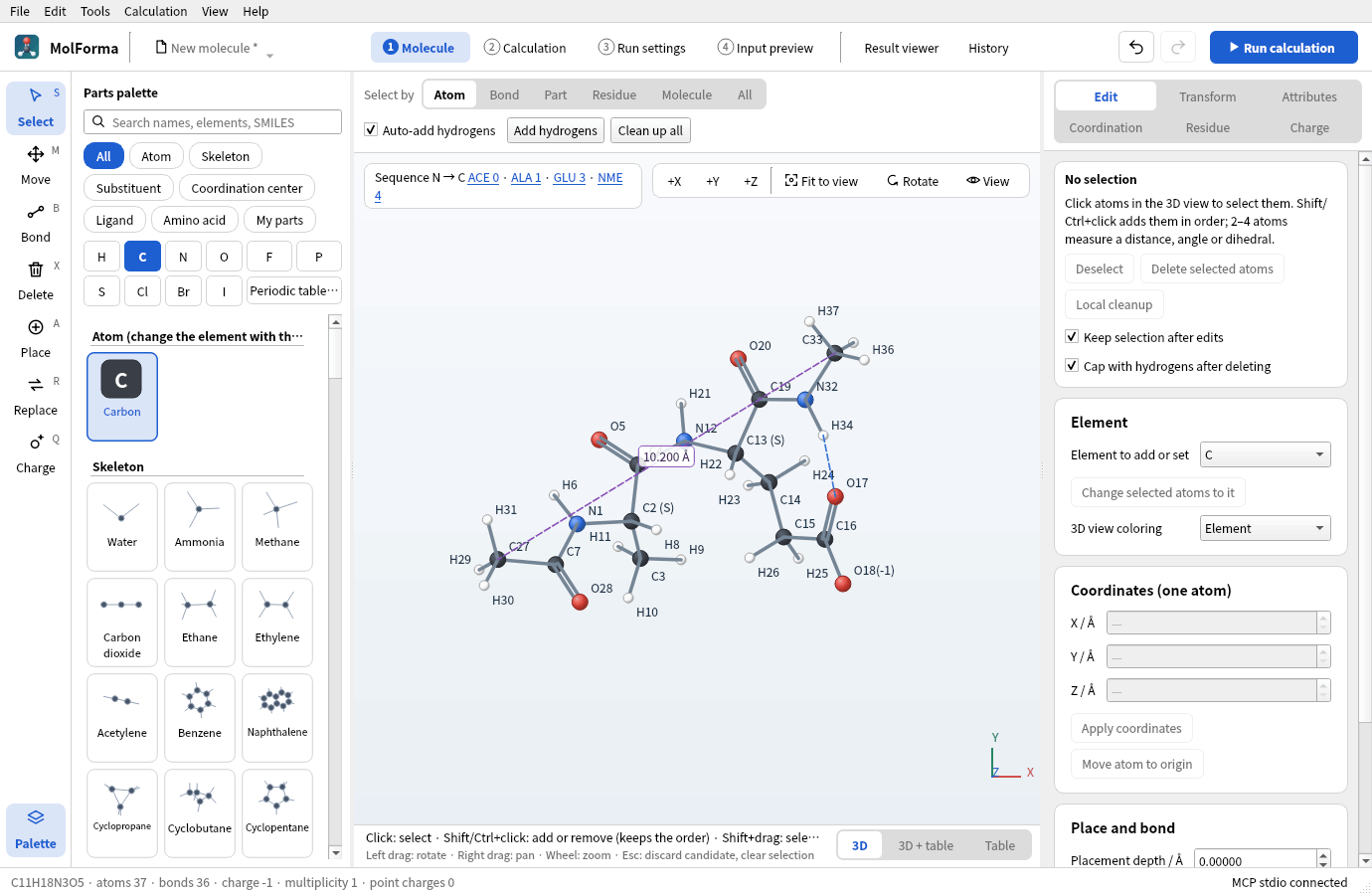Screen dimensions: 1372x895
Task: Click the Placement depth input field
Action: (1256, 861)
